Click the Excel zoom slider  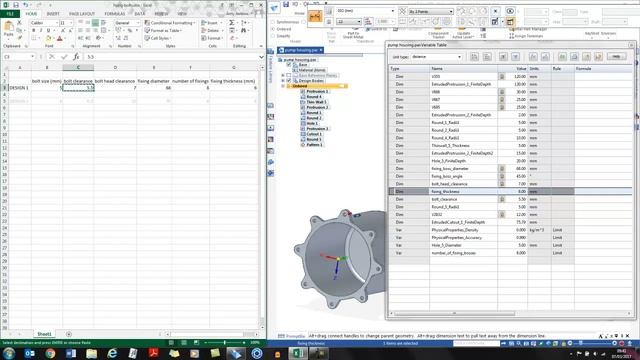pyautogui.click(x=224, y=343)
